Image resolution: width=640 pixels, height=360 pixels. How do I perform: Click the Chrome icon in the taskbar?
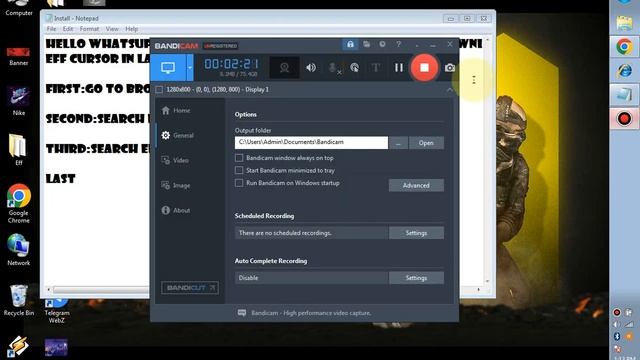click(x=624, y=47)
